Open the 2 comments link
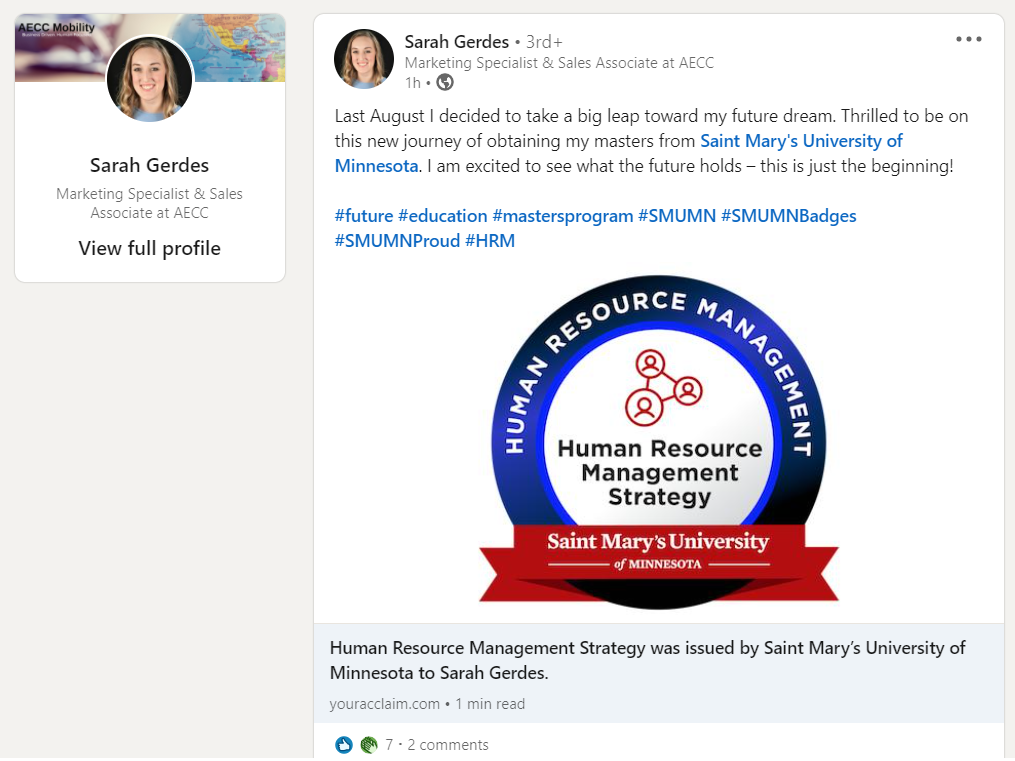 point(448,745)
